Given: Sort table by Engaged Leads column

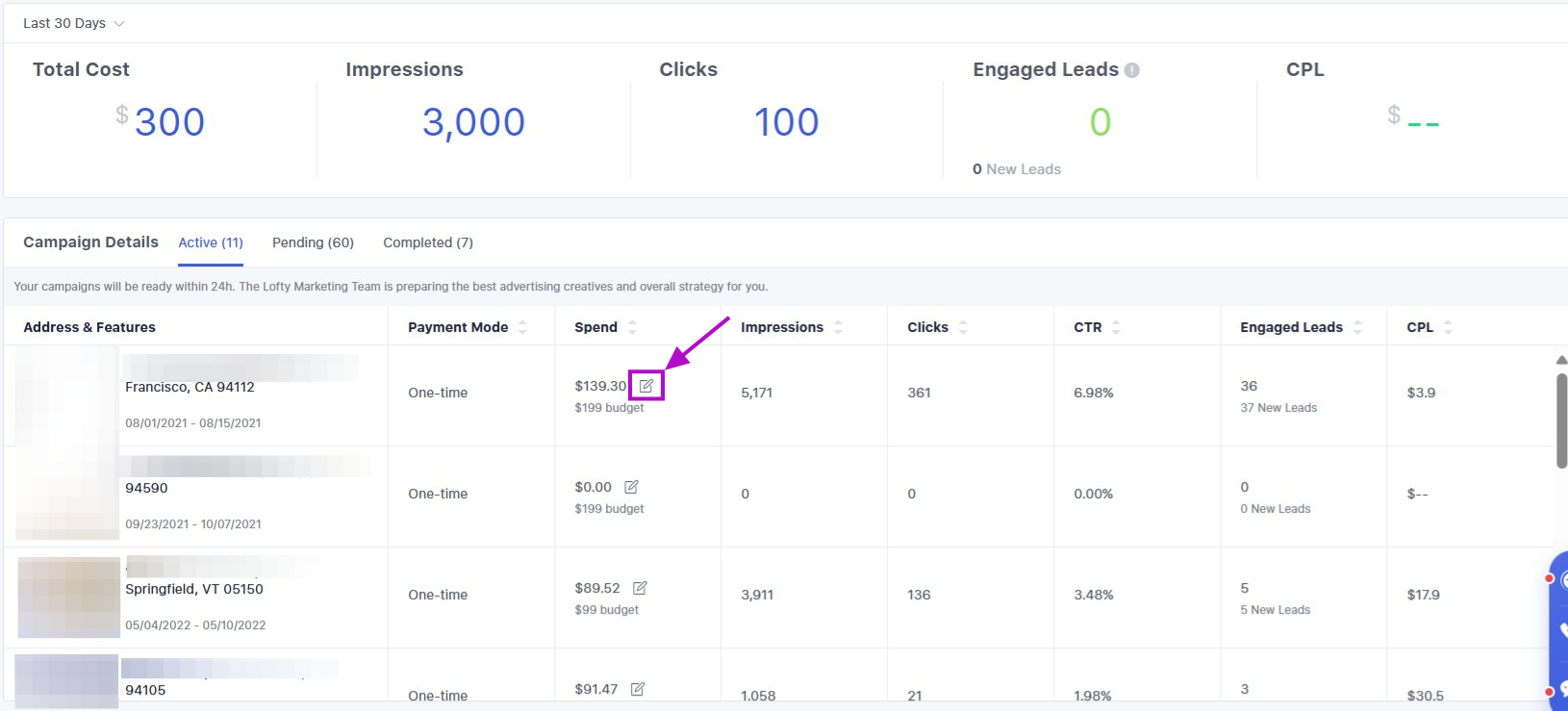Looking at the screenshot, I should [1357, 327].
